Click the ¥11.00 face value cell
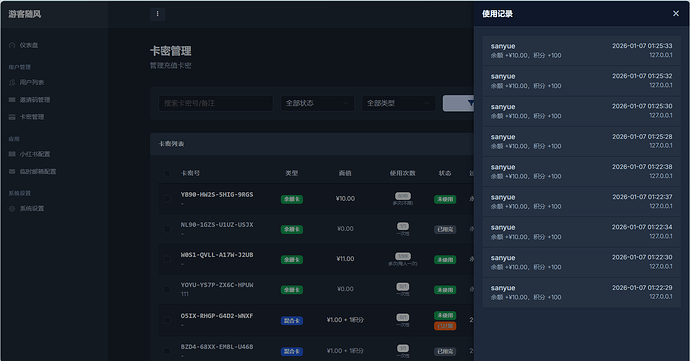The width and height of the screenshot is (690, 361). pos(345,259)
